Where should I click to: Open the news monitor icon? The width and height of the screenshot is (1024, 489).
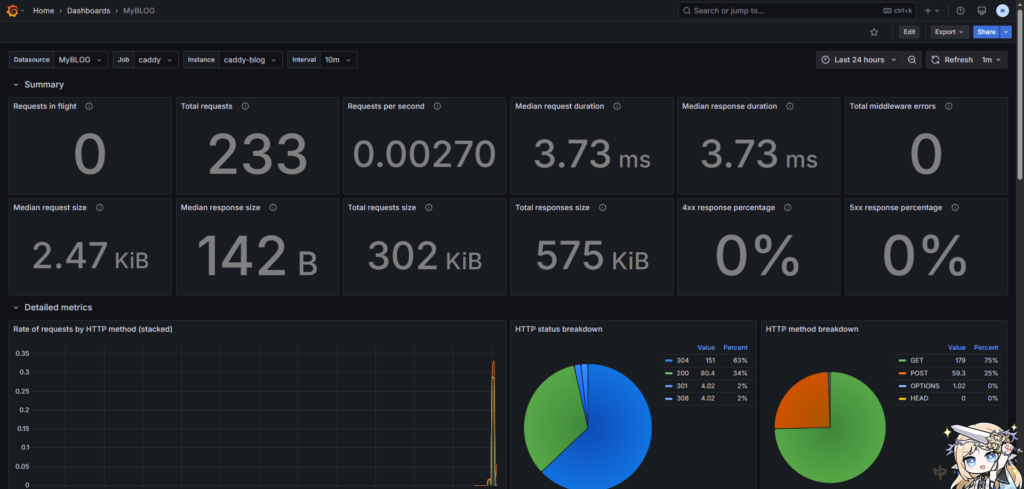tap(981, 10)
